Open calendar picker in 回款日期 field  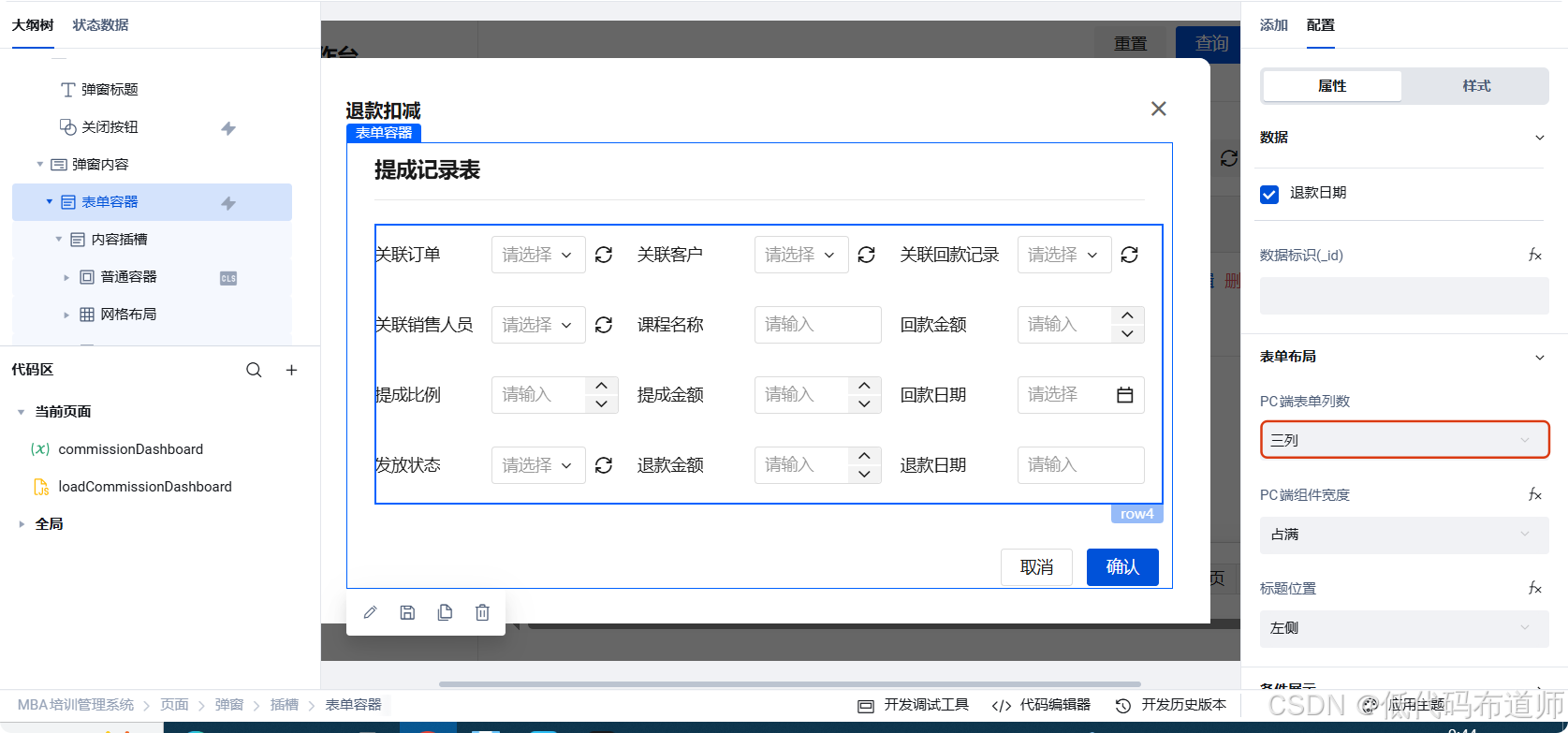pos(1125,395)
